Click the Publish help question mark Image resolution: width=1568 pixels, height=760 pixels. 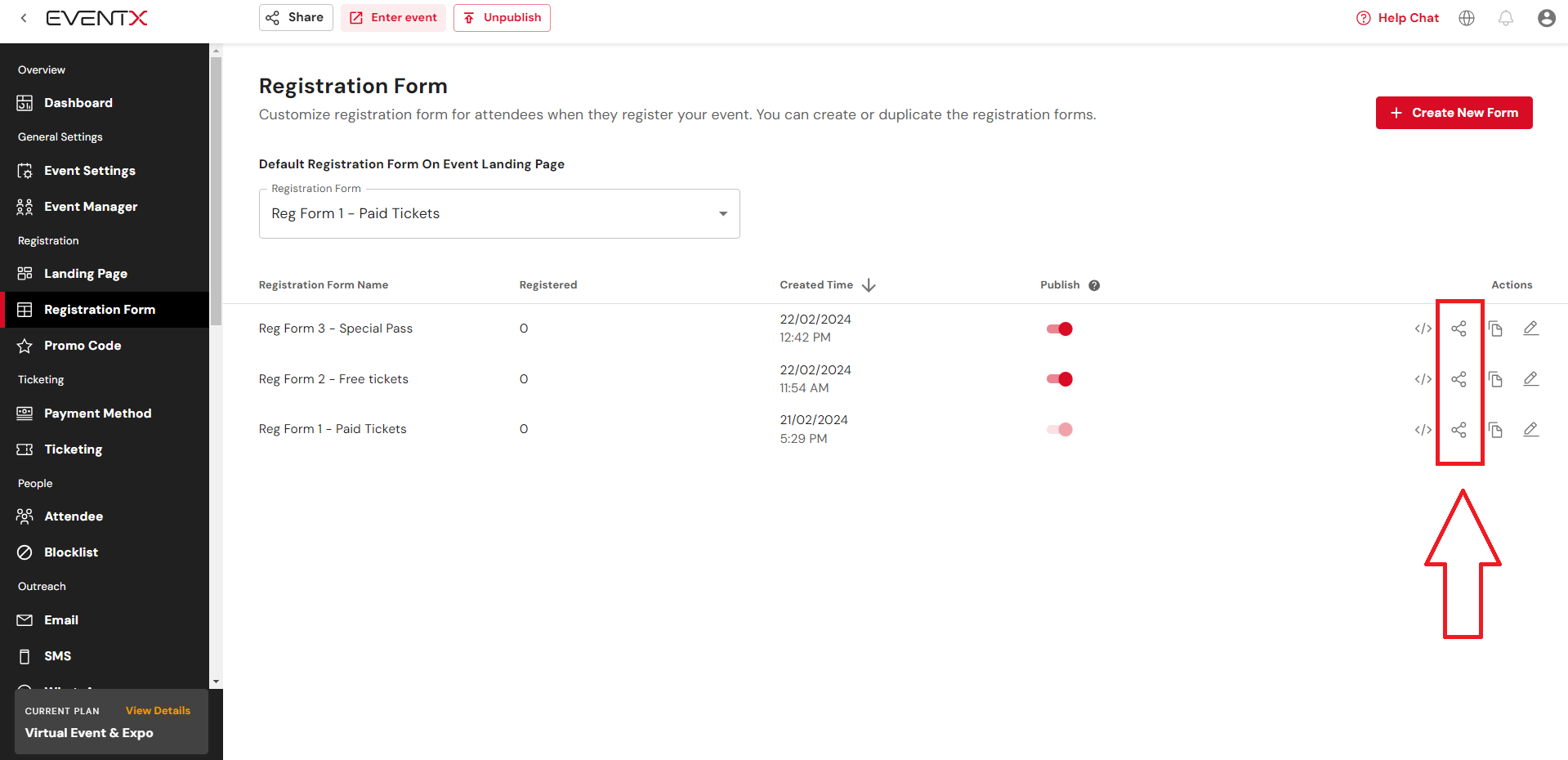click(x=1094, y=285)
